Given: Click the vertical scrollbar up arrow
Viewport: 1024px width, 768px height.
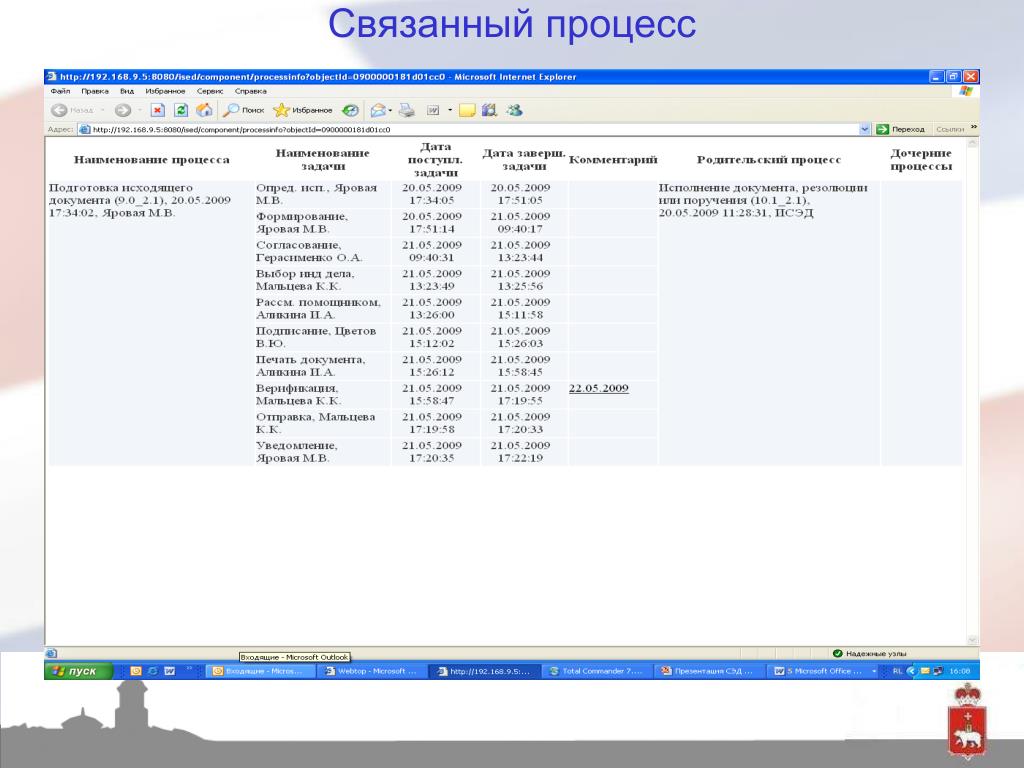Looking at the screenshot, I should (972, 142).
